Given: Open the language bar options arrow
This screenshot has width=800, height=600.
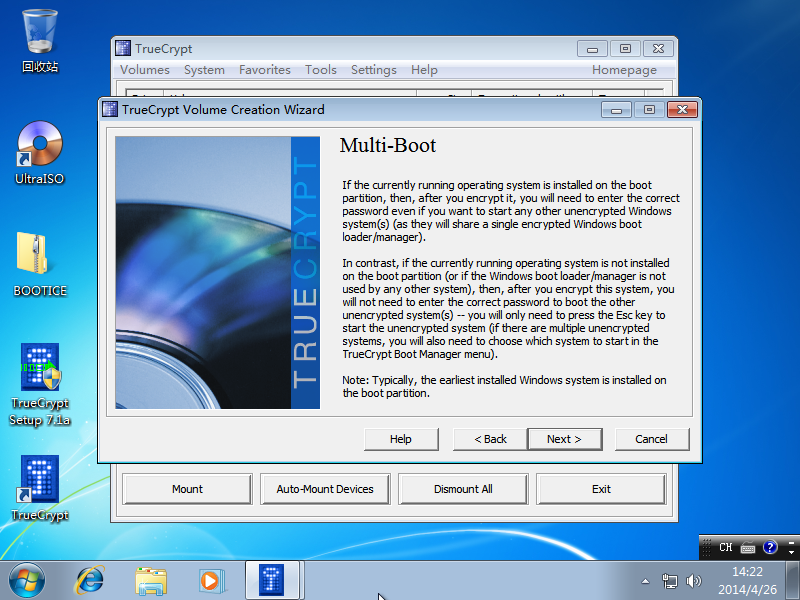Looking at the screenshot, I should [x=791, y=552].
